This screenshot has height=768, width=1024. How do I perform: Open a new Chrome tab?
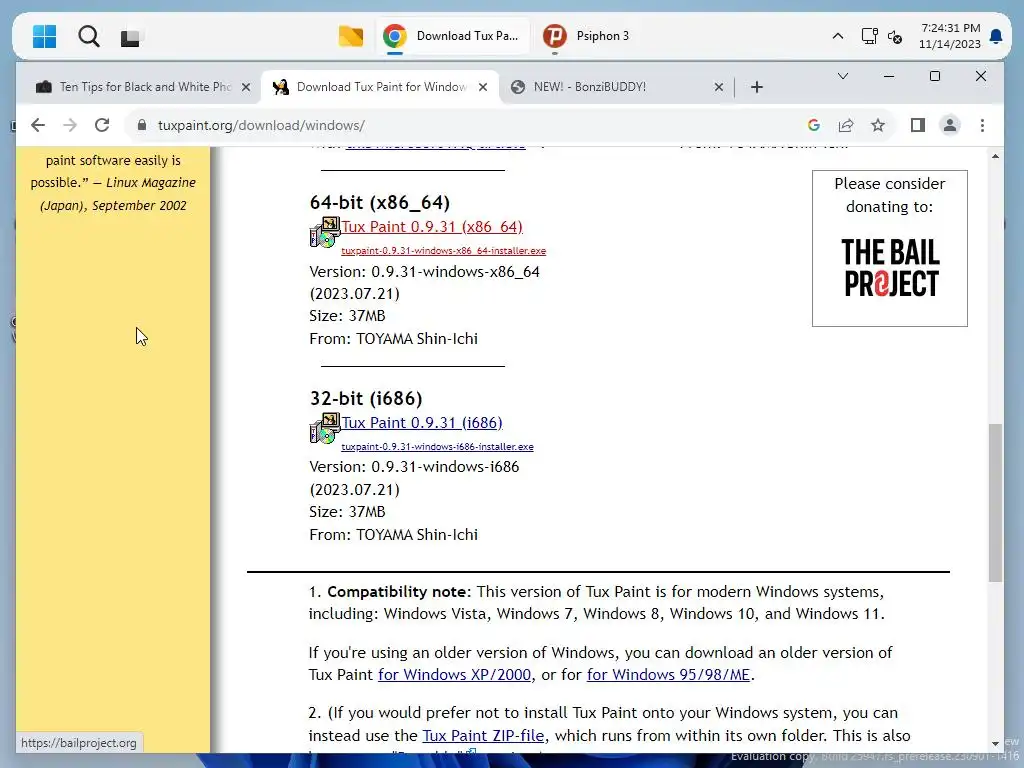(757, 87)
